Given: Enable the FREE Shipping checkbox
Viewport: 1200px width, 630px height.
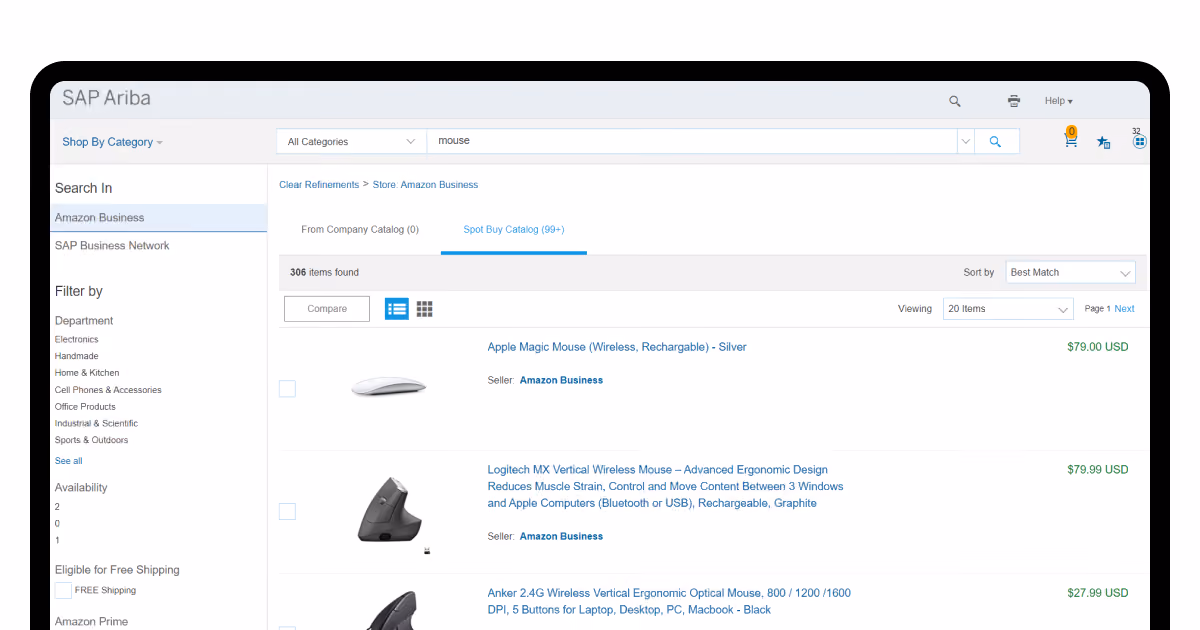Looking at the screenshot, I should [63, 590].
